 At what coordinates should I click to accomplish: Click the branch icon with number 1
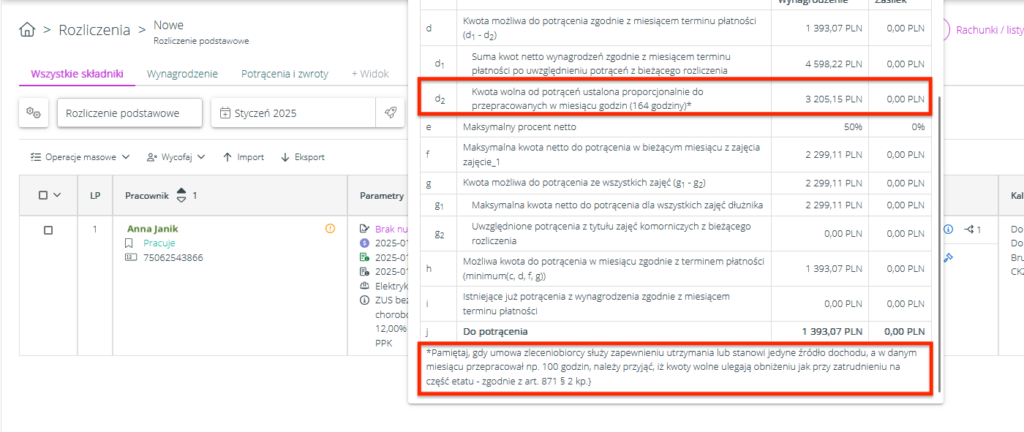[x=974, y=230]
